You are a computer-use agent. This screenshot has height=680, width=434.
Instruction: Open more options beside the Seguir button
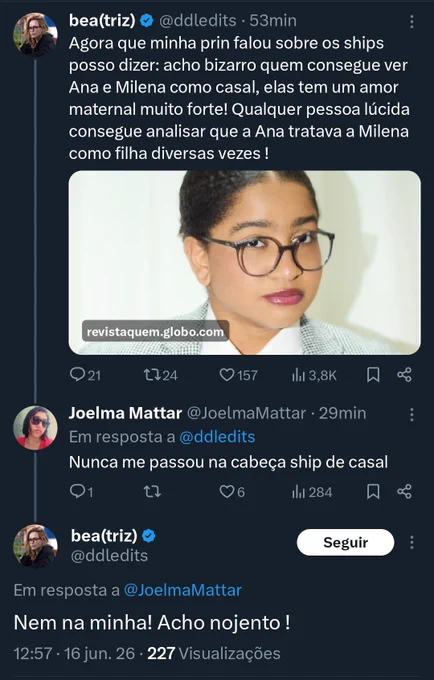(x=411, y=542)
